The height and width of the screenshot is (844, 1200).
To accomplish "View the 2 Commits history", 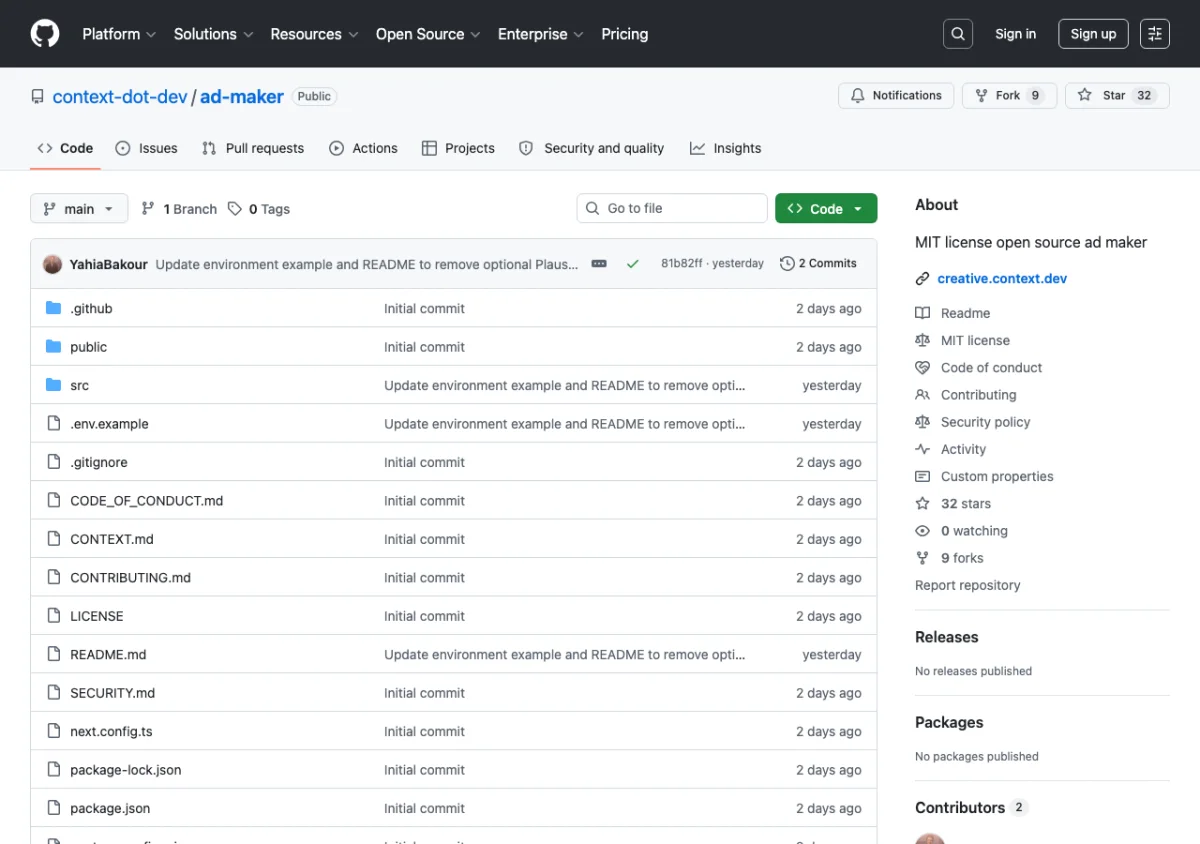I will [818, 264].
